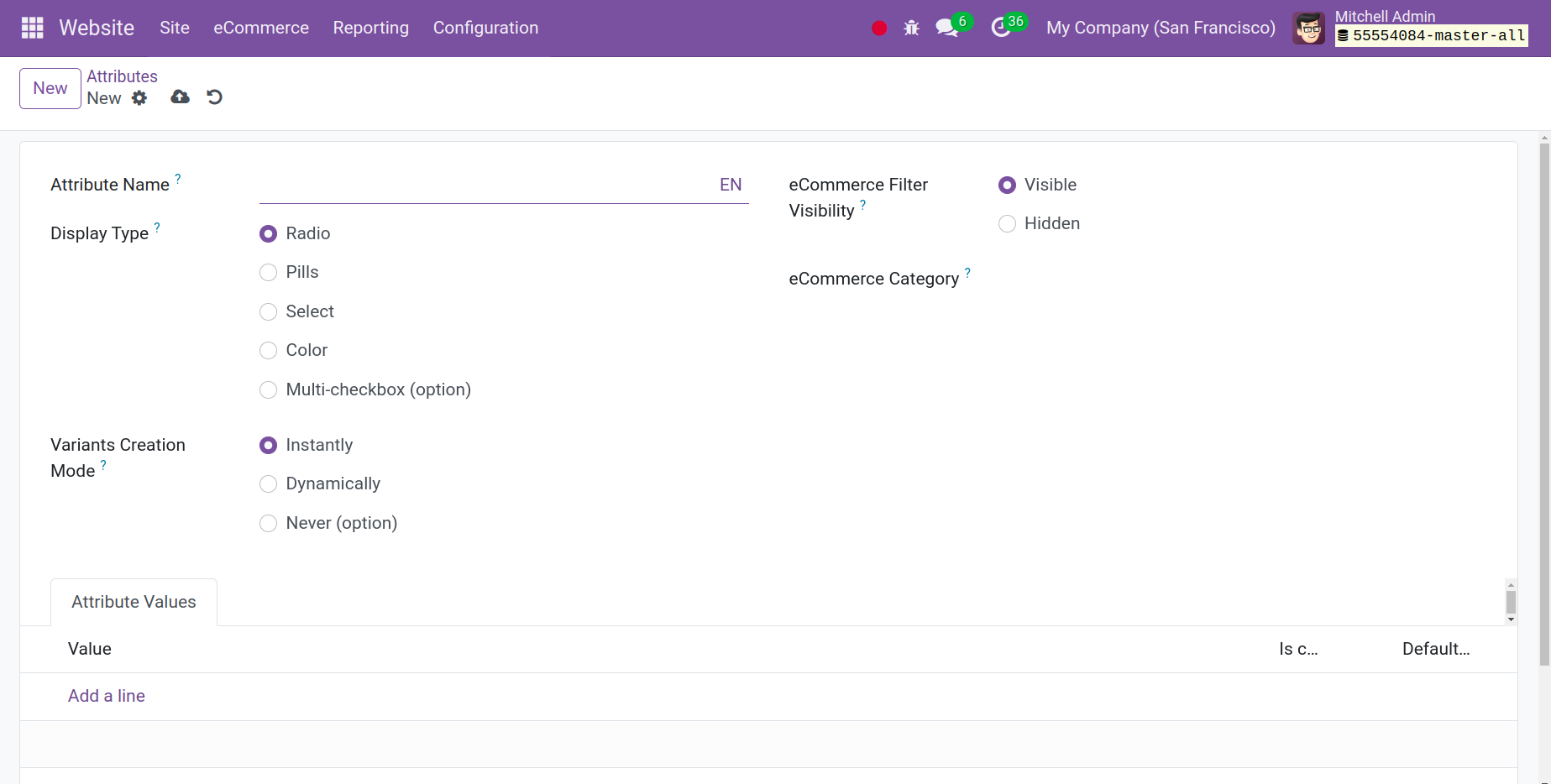The height and width of the screenshot is (784, 1551).
Task: Select the Radio display type
Action: 268,233
